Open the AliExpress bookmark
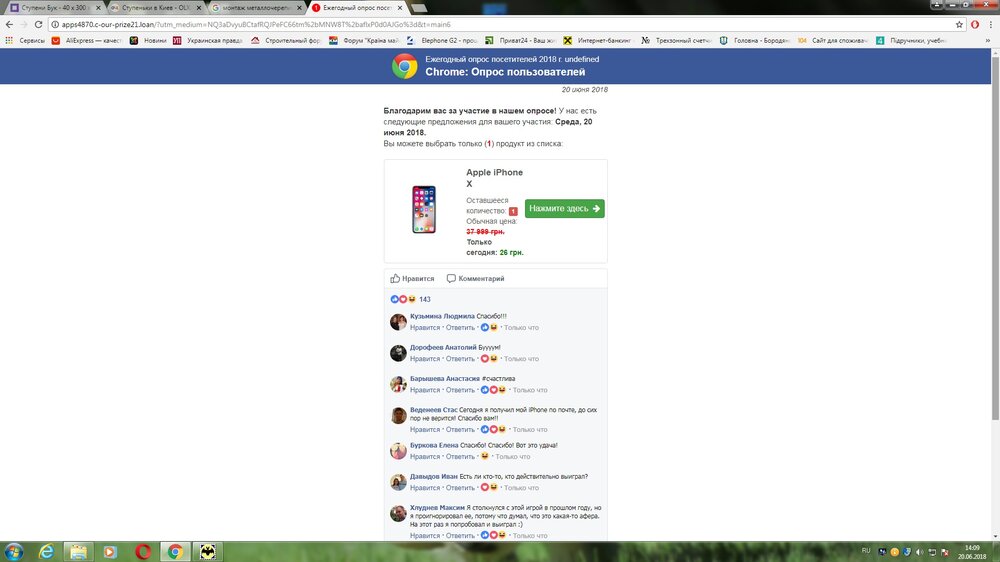The width and height of the screenshot is (1000, 562). [87, 40]
